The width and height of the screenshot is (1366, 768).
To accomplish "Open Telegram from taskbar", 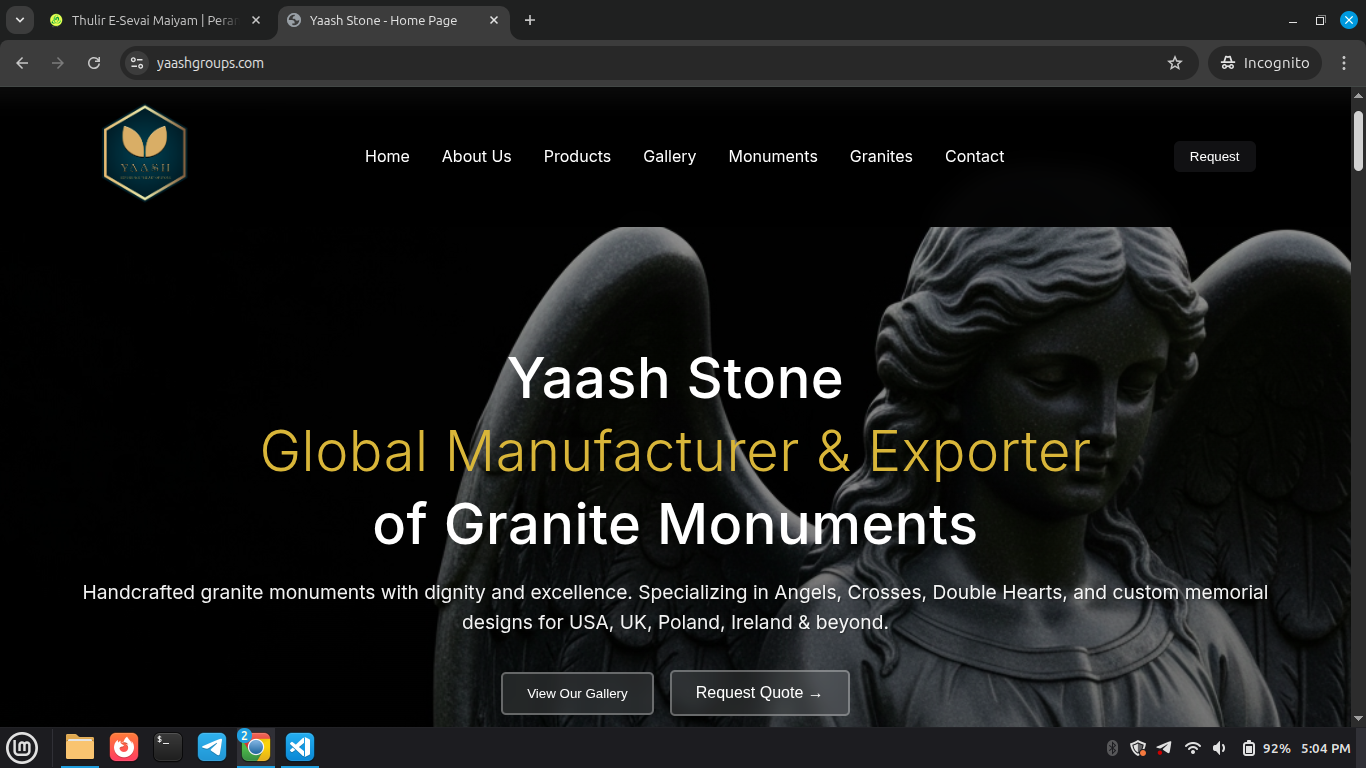I will pos(212,747).
